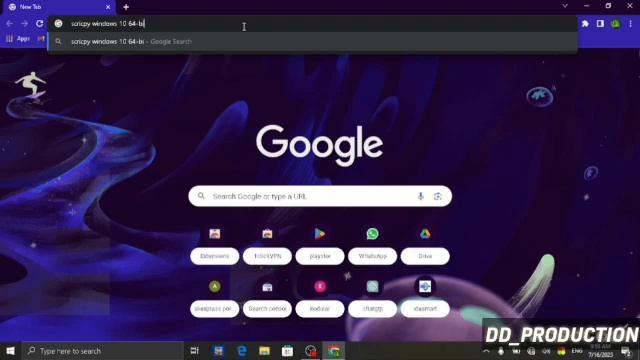Click Google Lens image search icon
The height and width of the screenshot is (360, 640).
(x=438, y=196)
